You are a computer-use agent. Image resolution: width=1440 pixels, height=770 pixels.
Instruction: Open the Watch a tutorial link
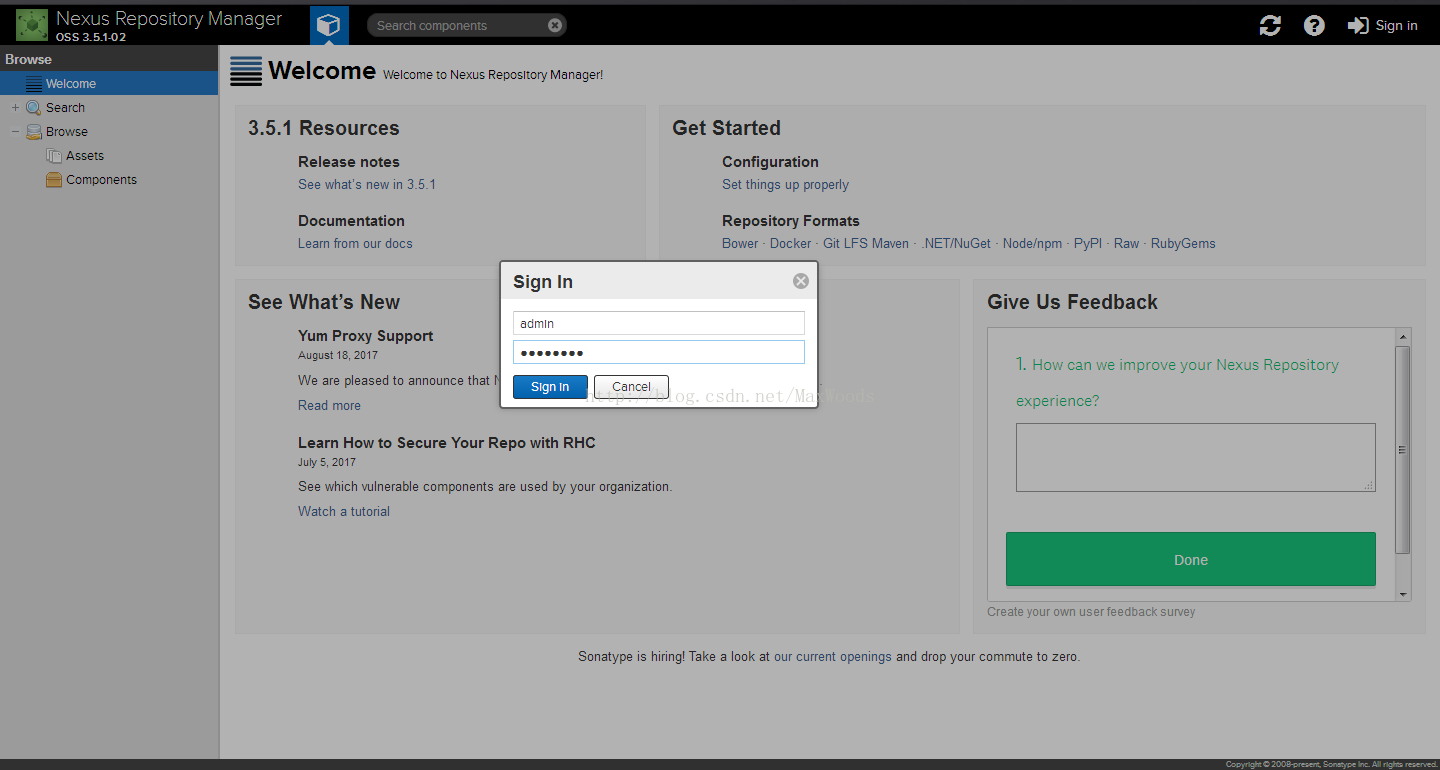[x=344, y=512]
